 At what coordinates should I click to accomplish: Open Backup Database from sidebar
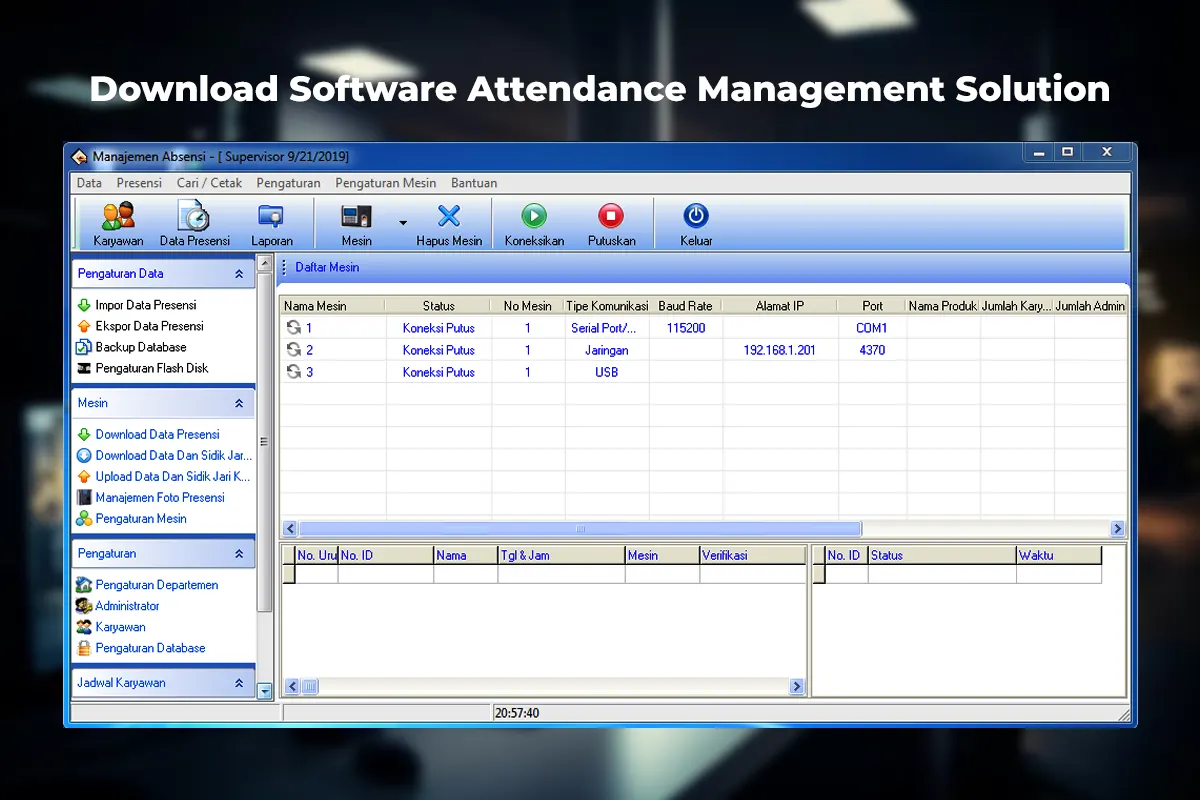coord(140,347)
